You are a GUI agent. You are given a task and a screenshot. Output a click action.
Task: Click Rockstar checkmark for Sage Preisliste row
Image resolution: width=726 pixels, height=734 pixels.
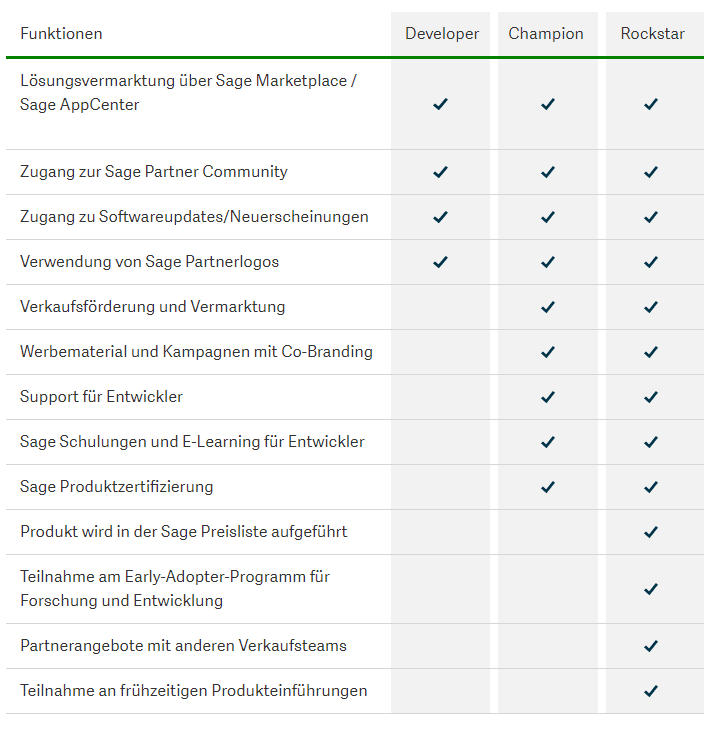click(651, 532)
